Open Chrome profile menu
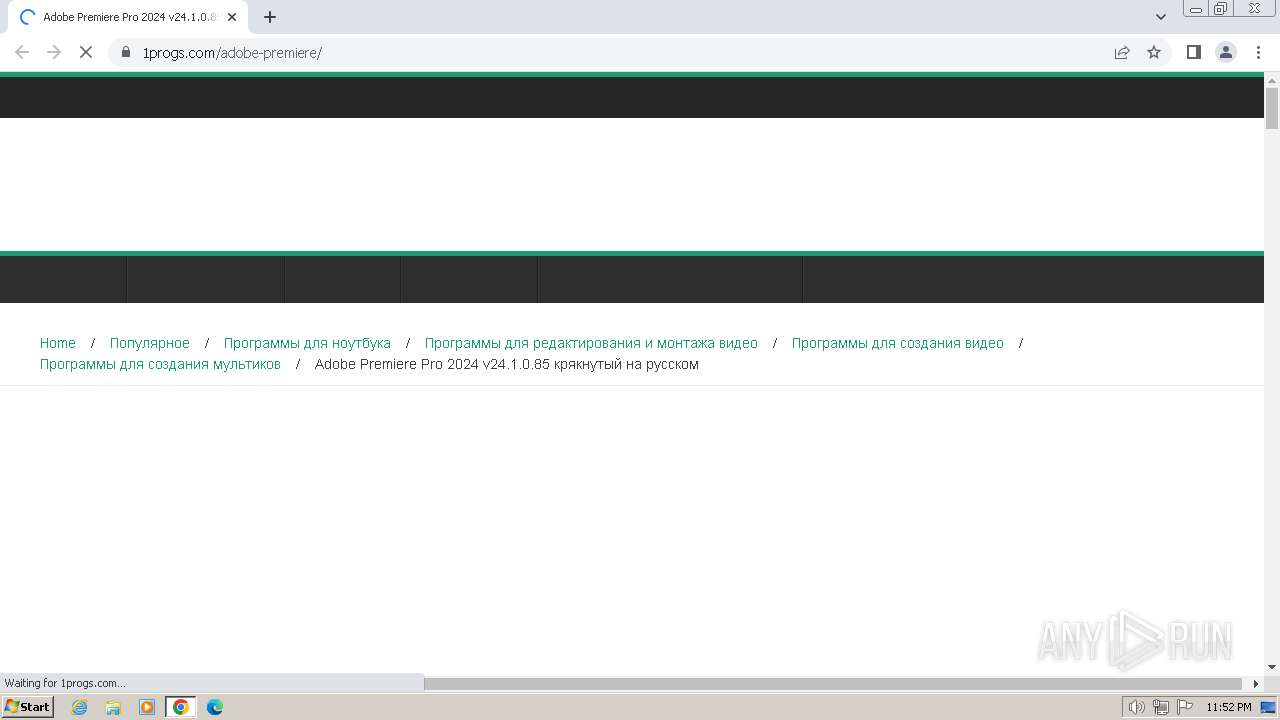Screen dimensions: 1280x720 coord(1225,52)
